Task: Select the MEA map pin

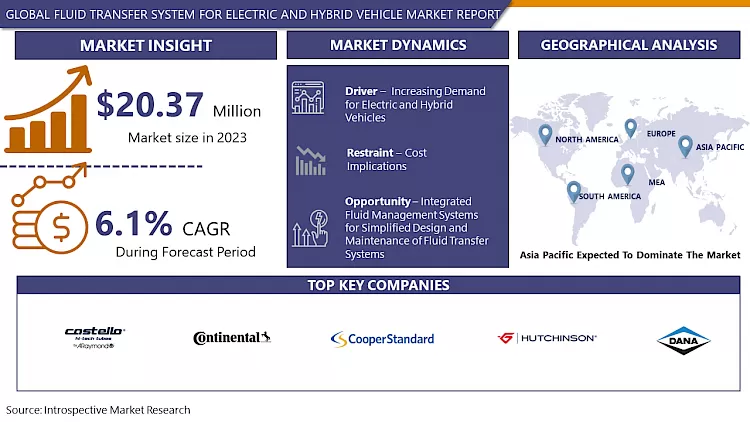Action: click(x=628, y=174)
